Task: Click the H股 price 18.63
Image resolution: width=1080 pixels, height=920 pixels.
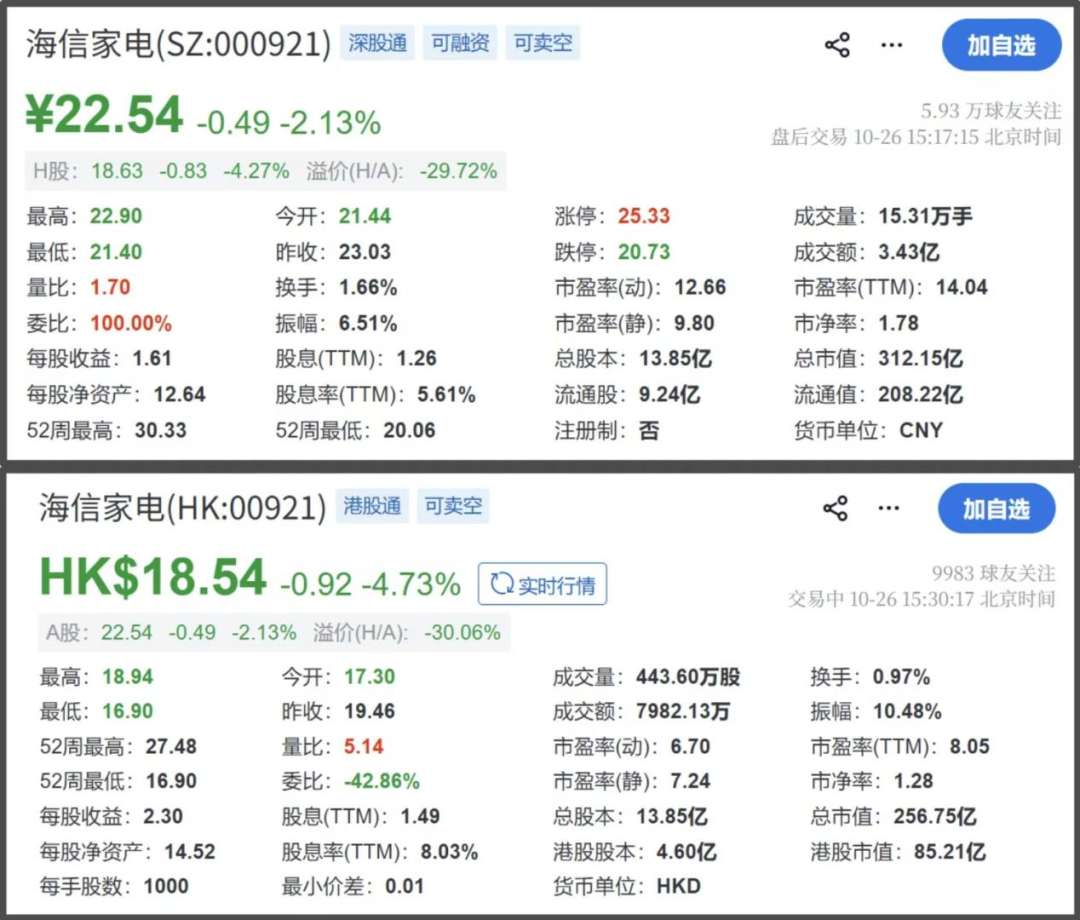Action: pyautogui.click(x=117, y=171)
